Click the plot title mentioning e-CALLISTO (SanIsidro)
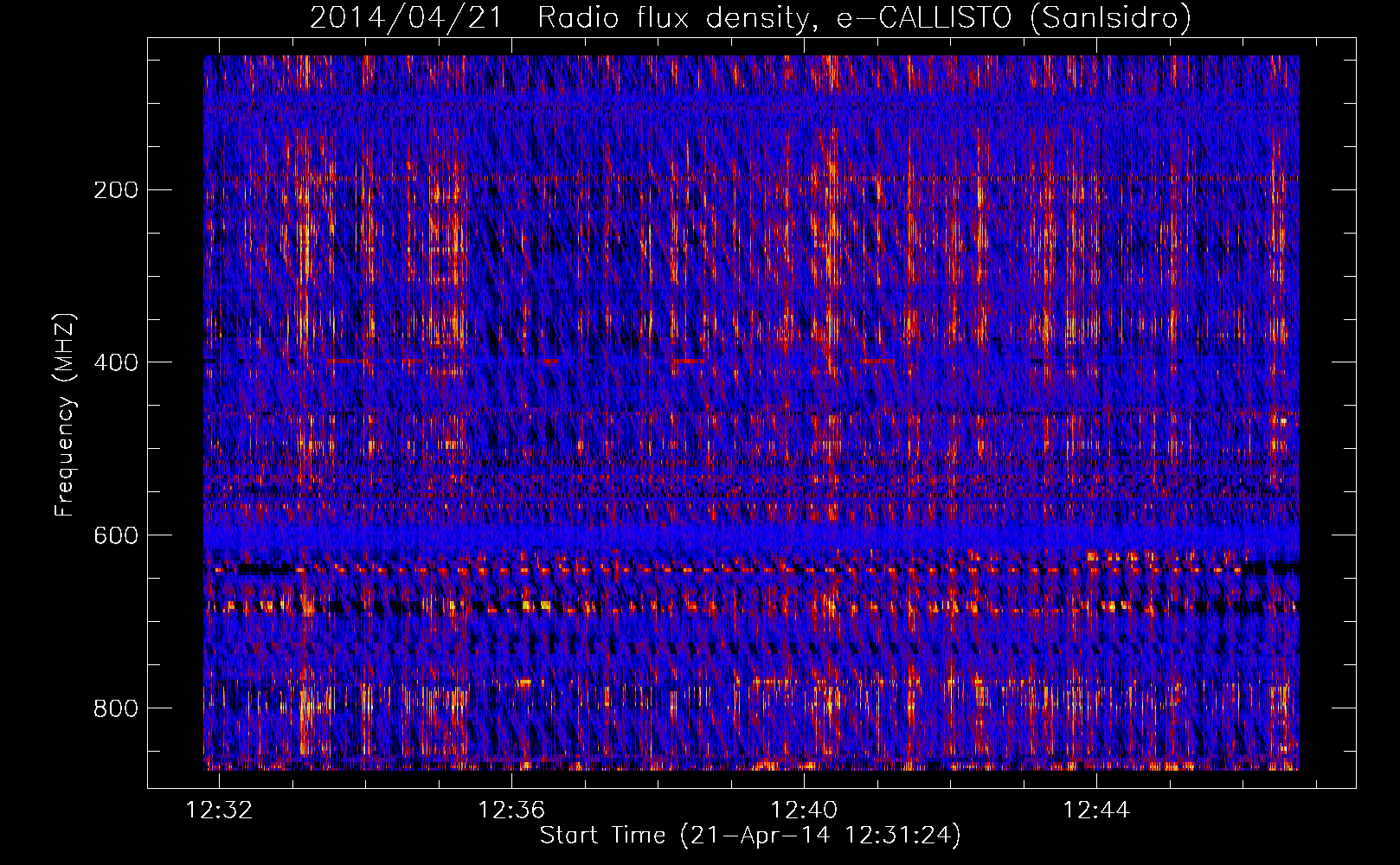This screenshot has height=865, width=1400. (750, 17)
